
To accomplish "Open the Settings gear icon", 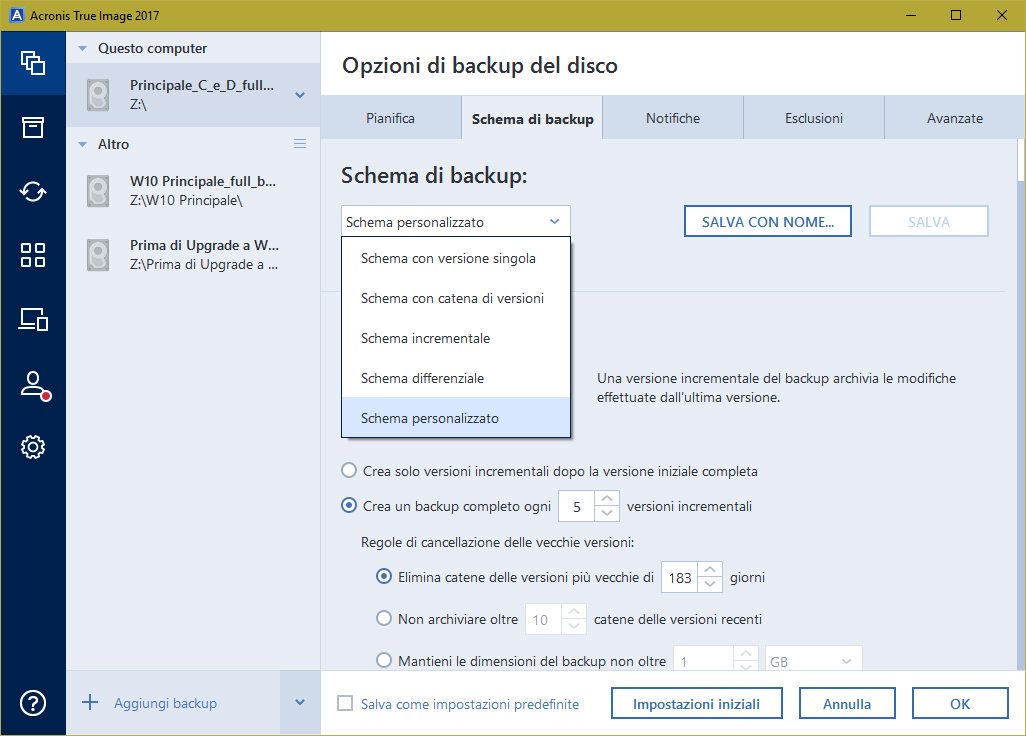I will click(x=32, y=447).
